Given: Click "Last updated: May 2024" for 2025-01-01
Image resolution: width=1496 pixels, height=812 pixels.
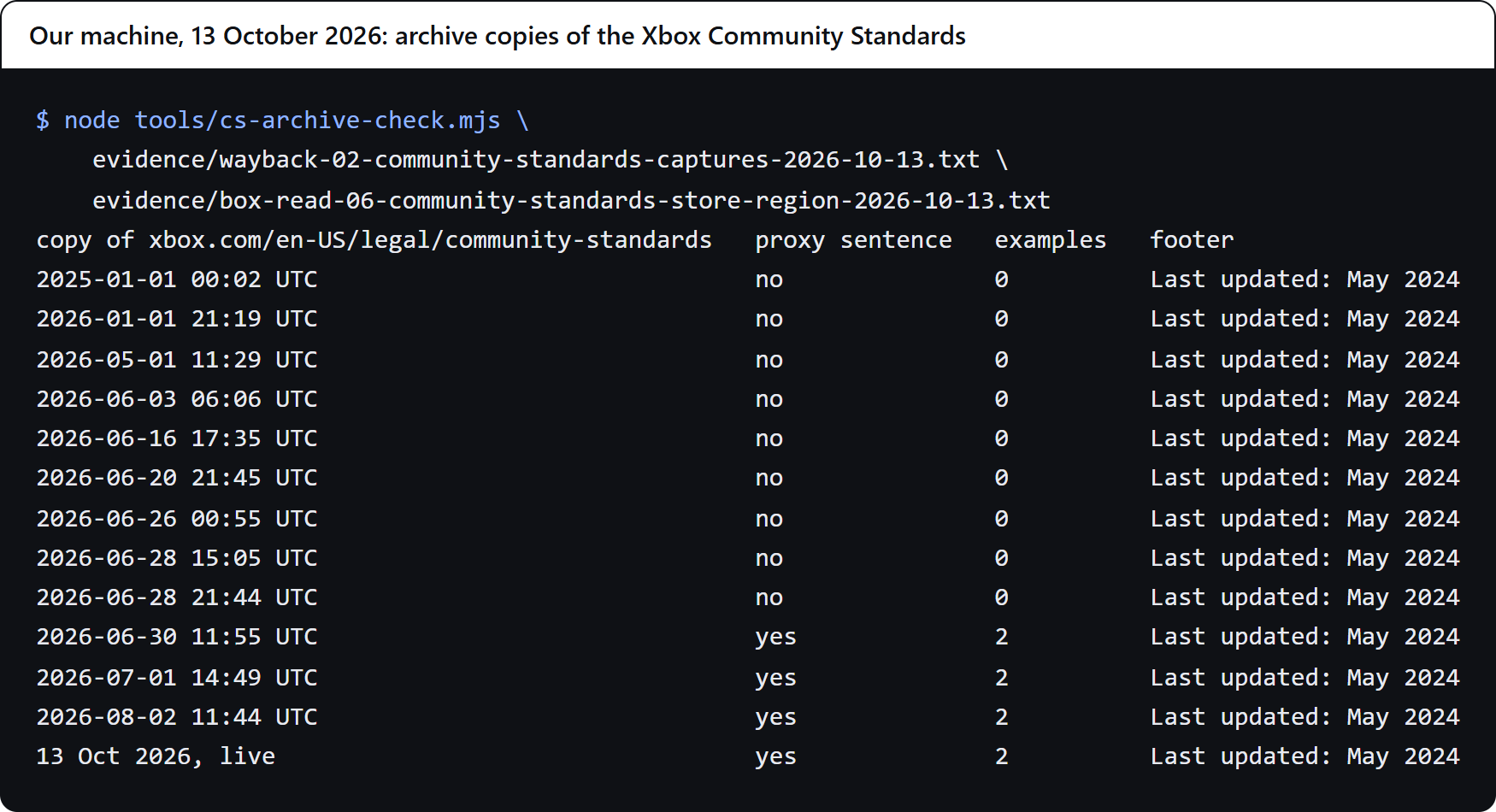Looking at the screenshot, I should pyautogui.click(x=1305, y=279).
